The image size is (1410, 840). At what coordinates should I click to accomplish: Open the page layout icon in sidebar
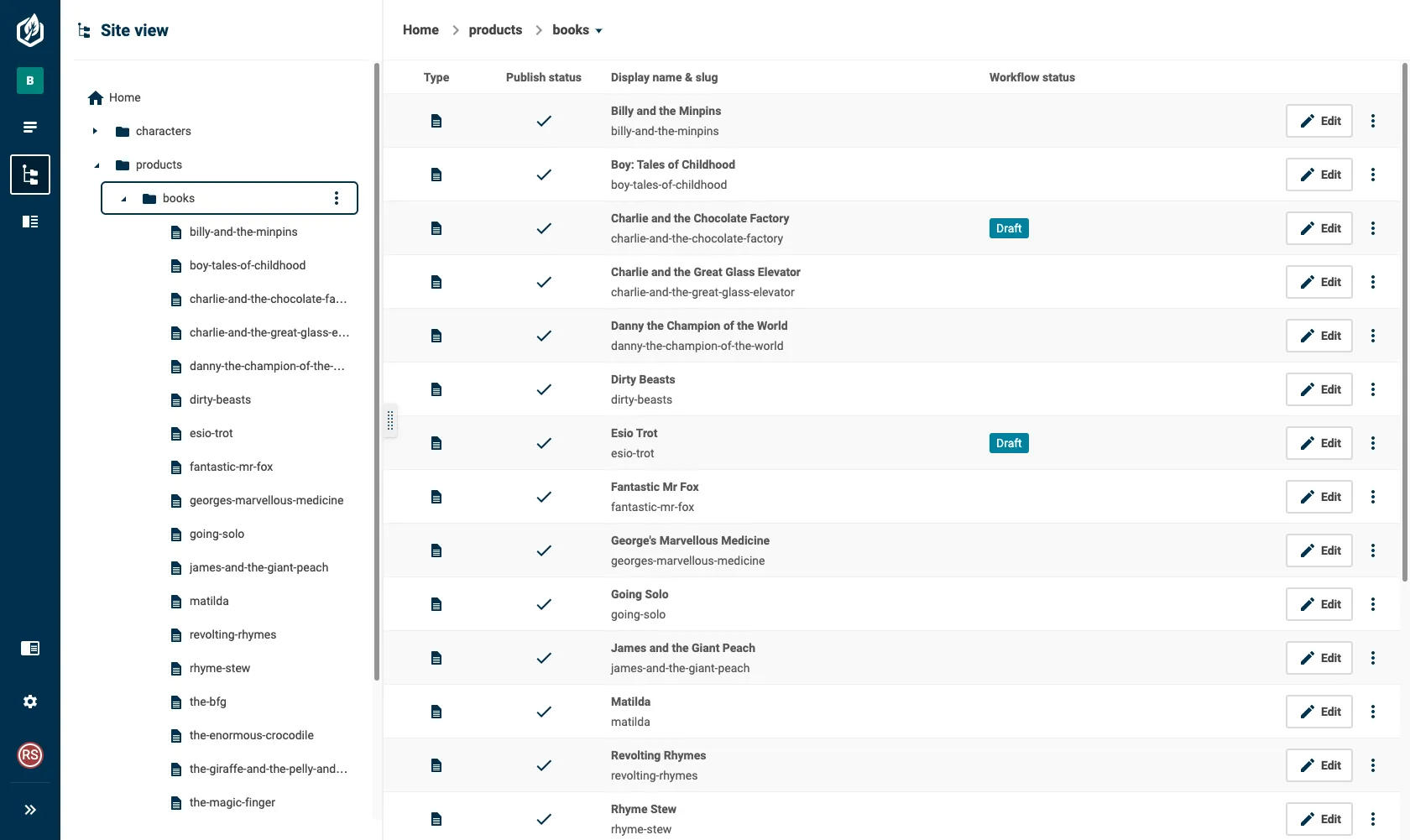[x=30, y=222]
